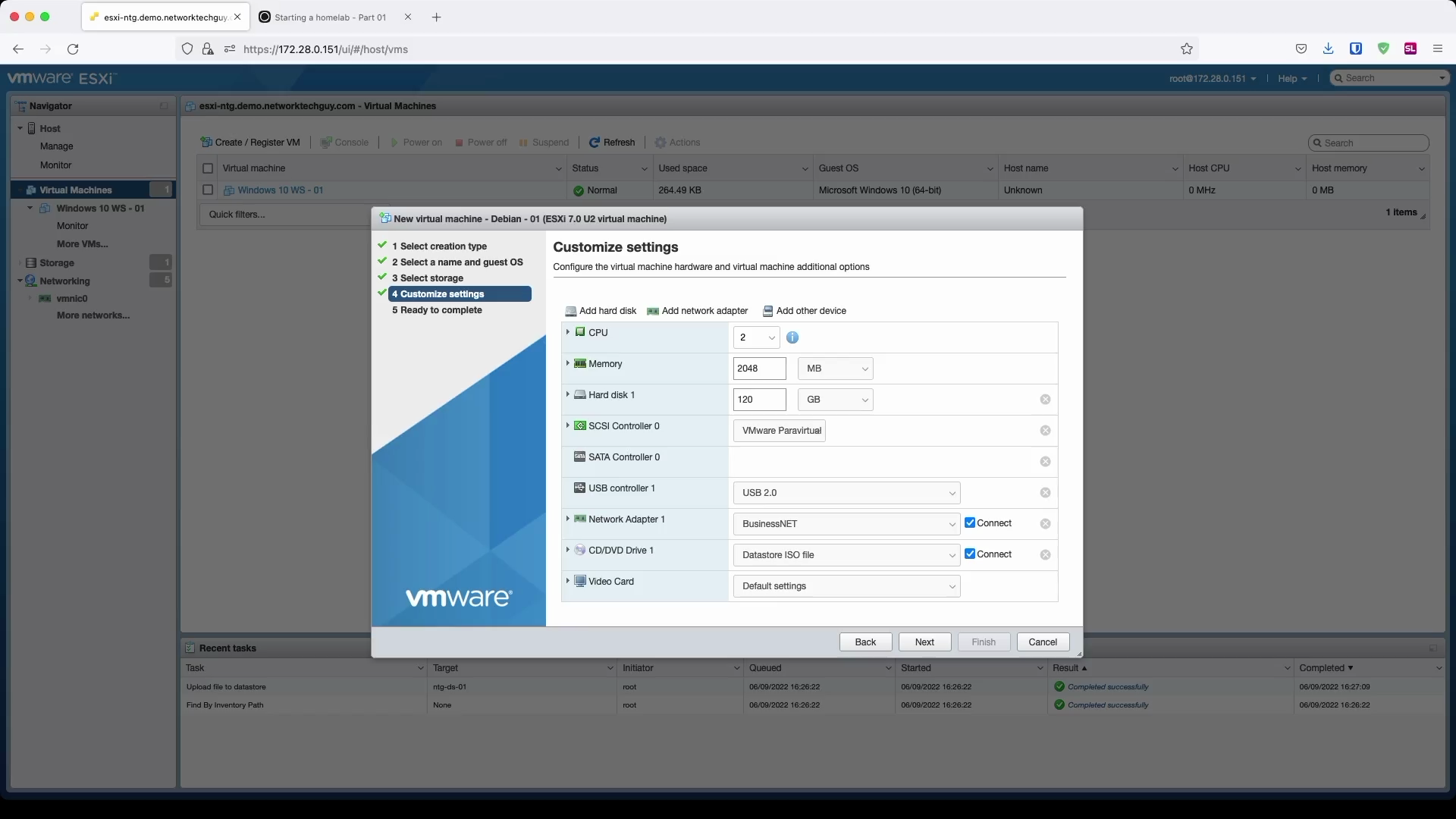Screen dimensions: 1456x819
Task: Click More networks... in Navigator
Action: 93,315
